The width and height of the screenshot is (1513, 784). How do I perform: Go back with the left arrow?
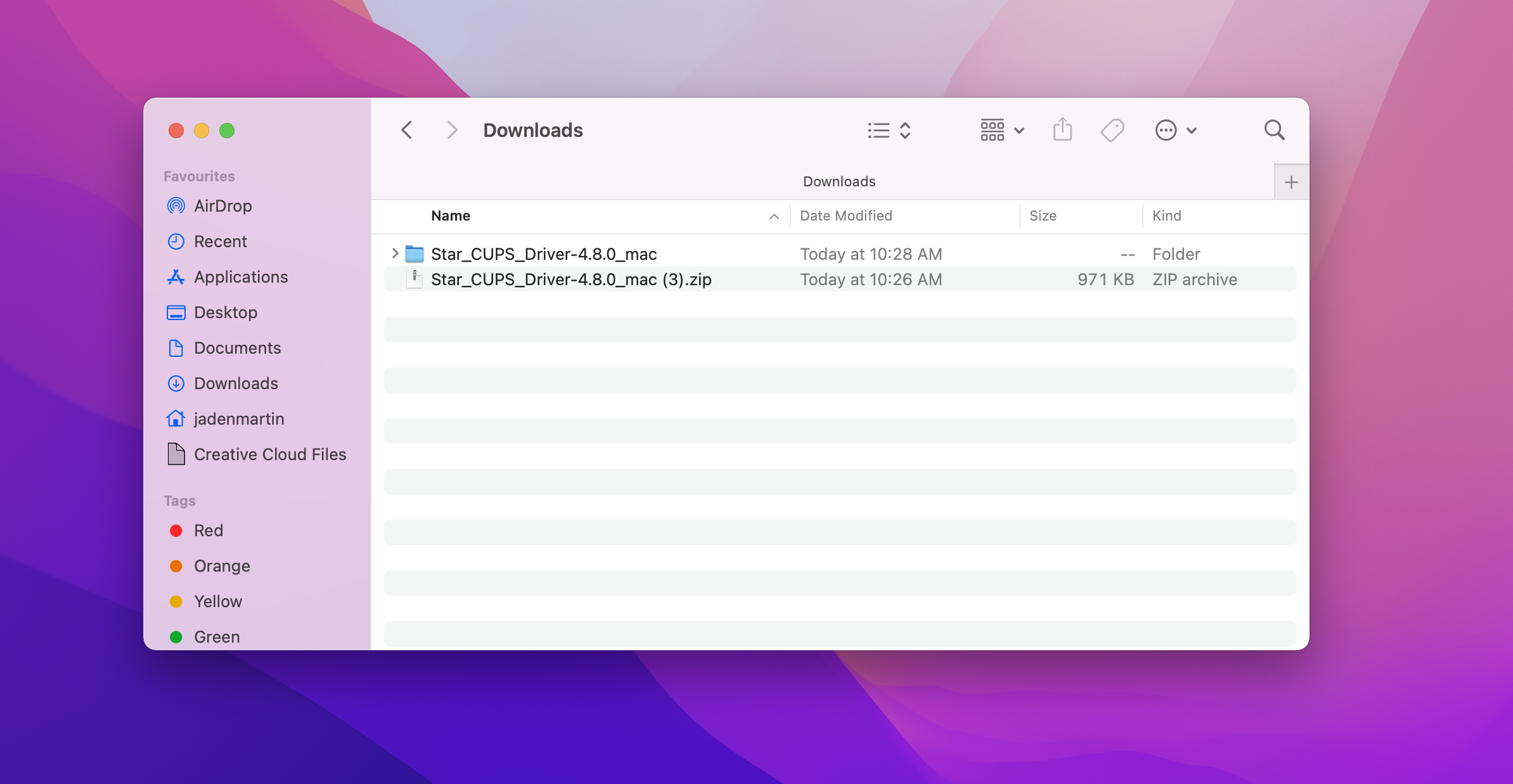tap(407, 131)
